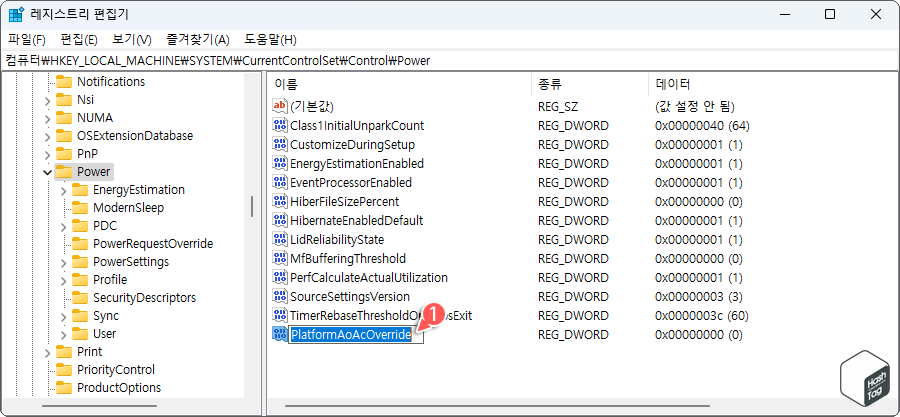Viewport: 900px width, 417px height.
Task: Click the Nsi folder icon
Action: (x=64, y=100)
